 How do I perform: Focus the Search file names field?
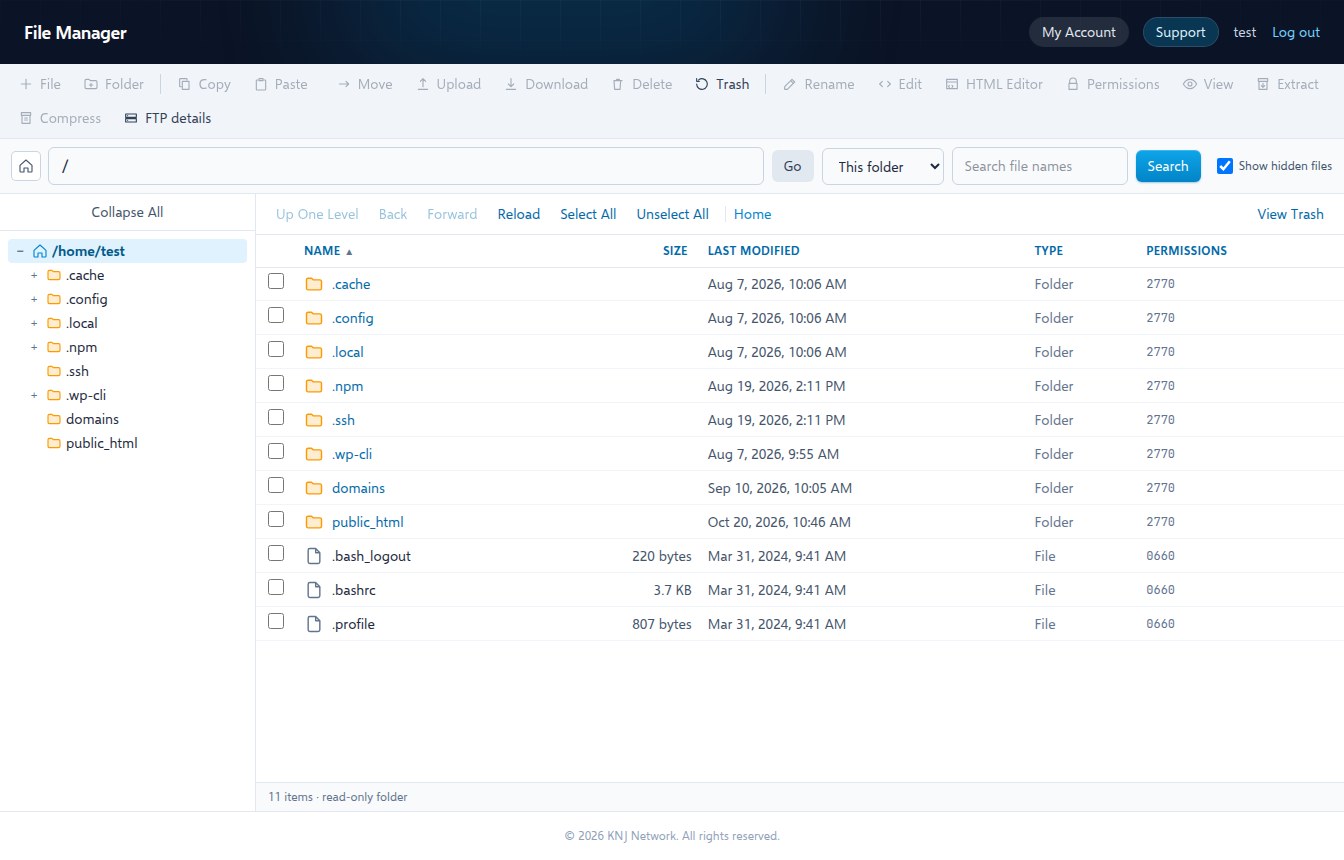[x=1040, y=166]
